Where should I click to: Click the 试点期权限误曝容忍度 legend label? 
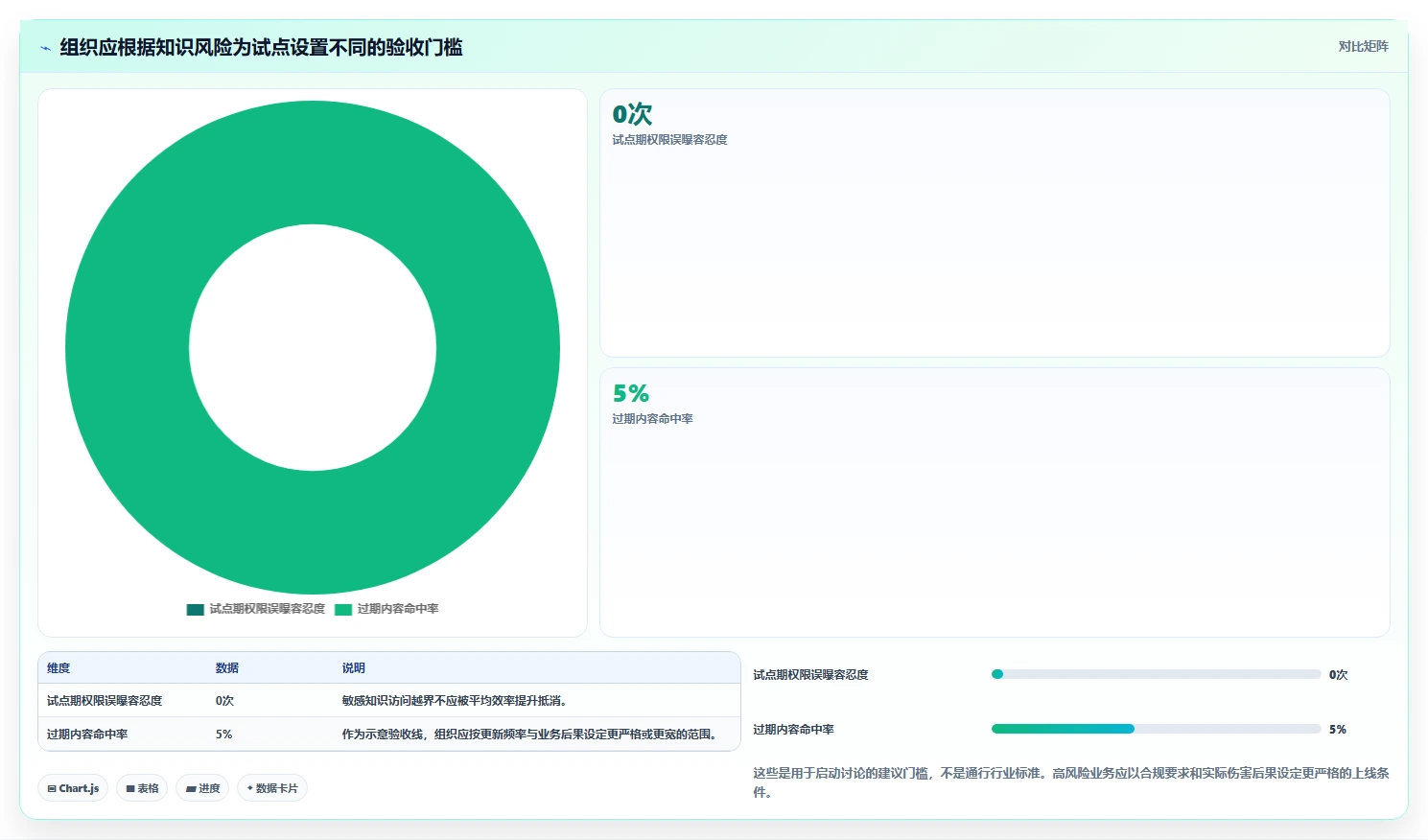pos(268,609)
